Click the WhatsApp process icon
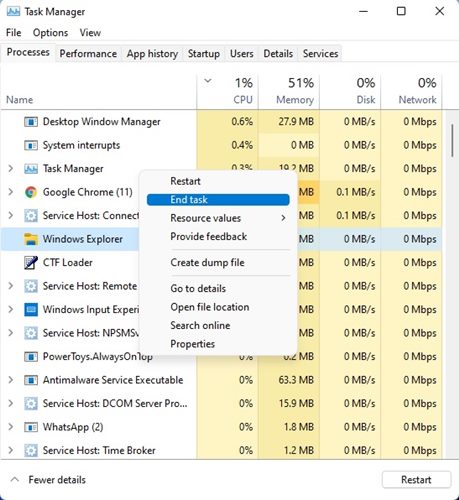The width and height of the screenshot is (459, 500). click(31, 427)
